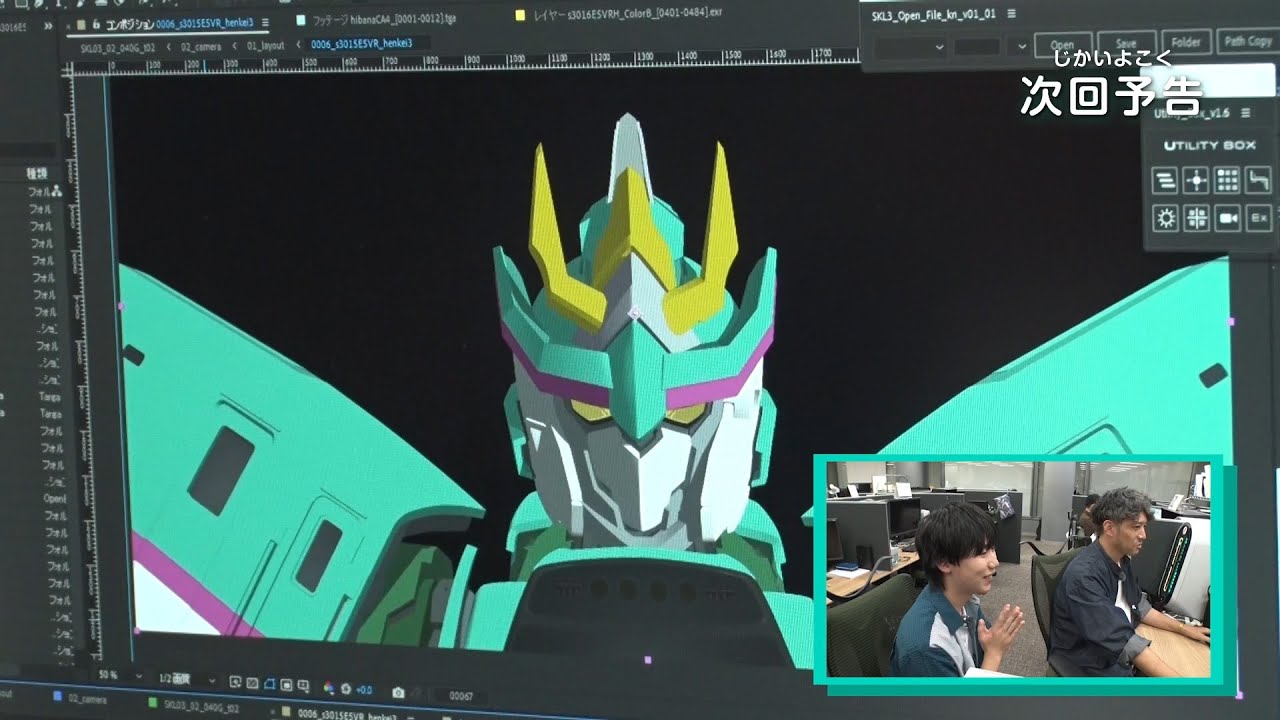Viewport: 1280px width, 720px height.
Task: Toggle mask and shape path visibility
Action: coord(269,685)
